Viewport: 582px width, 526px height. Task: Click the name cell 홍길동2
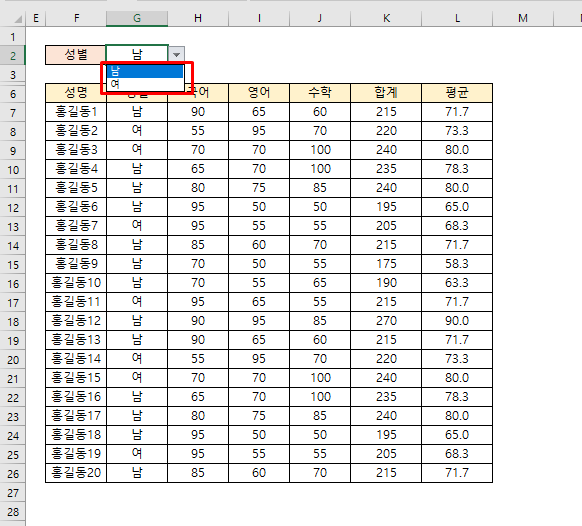coord(76,131)
